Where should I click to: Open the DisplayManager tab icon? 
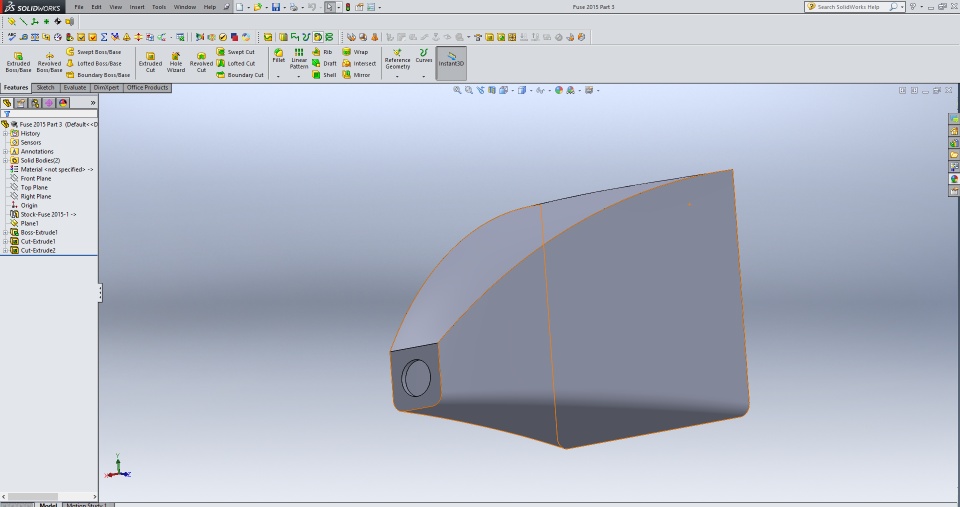click(63, 103)
